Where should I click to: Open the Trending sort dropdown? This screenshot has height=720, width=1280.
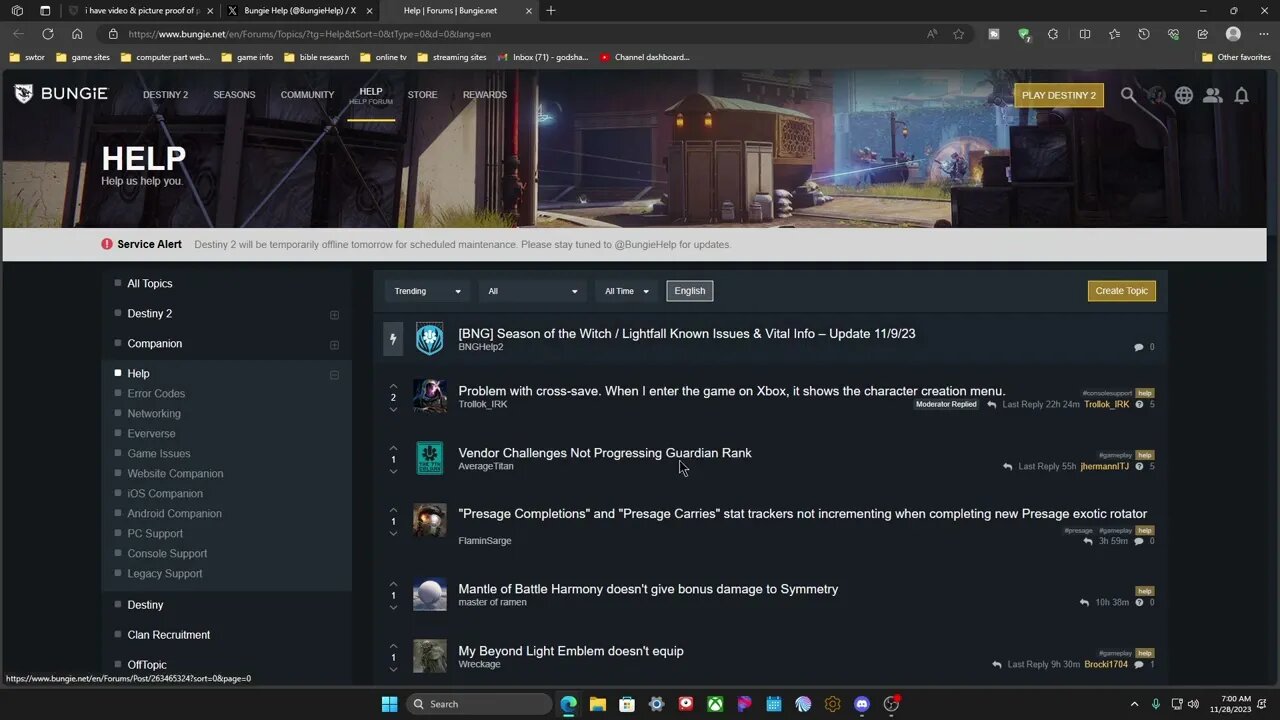coord(428,291)
